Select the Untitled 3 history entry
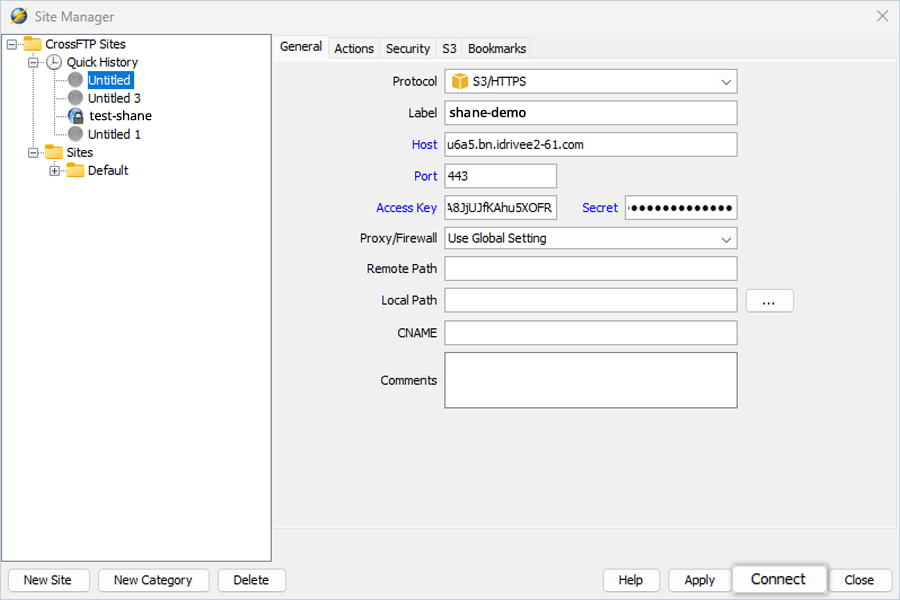The image size is (900, 600). point(114,98)
